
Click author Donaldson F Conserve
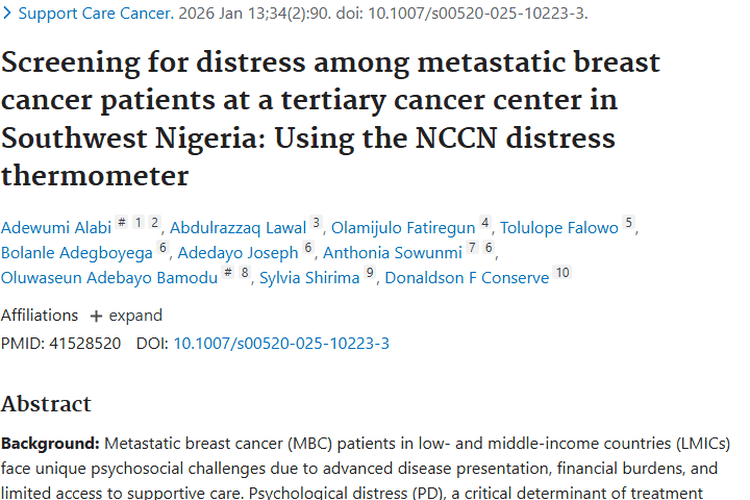tap(467, 278)
